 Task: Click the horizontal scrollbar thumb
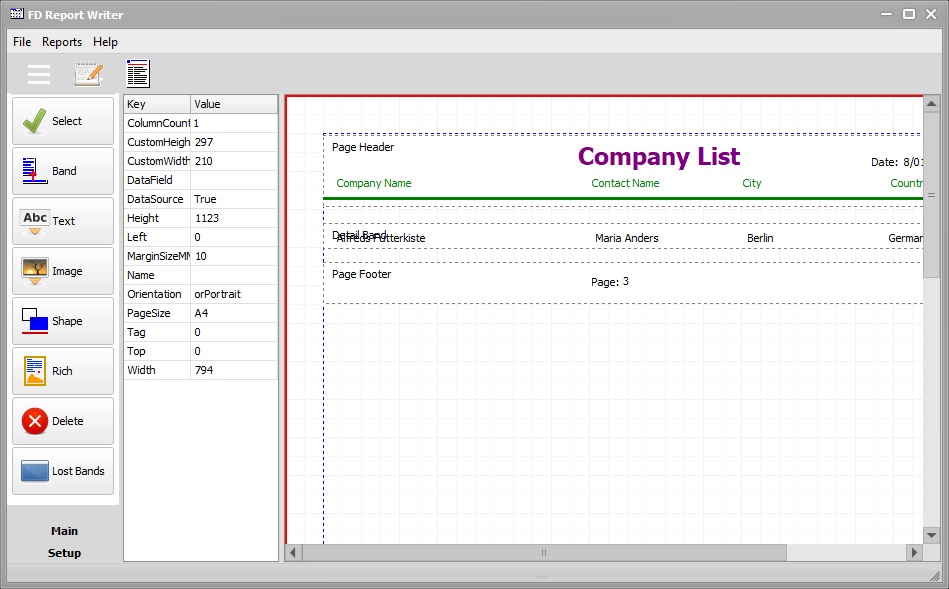[544, 552]
